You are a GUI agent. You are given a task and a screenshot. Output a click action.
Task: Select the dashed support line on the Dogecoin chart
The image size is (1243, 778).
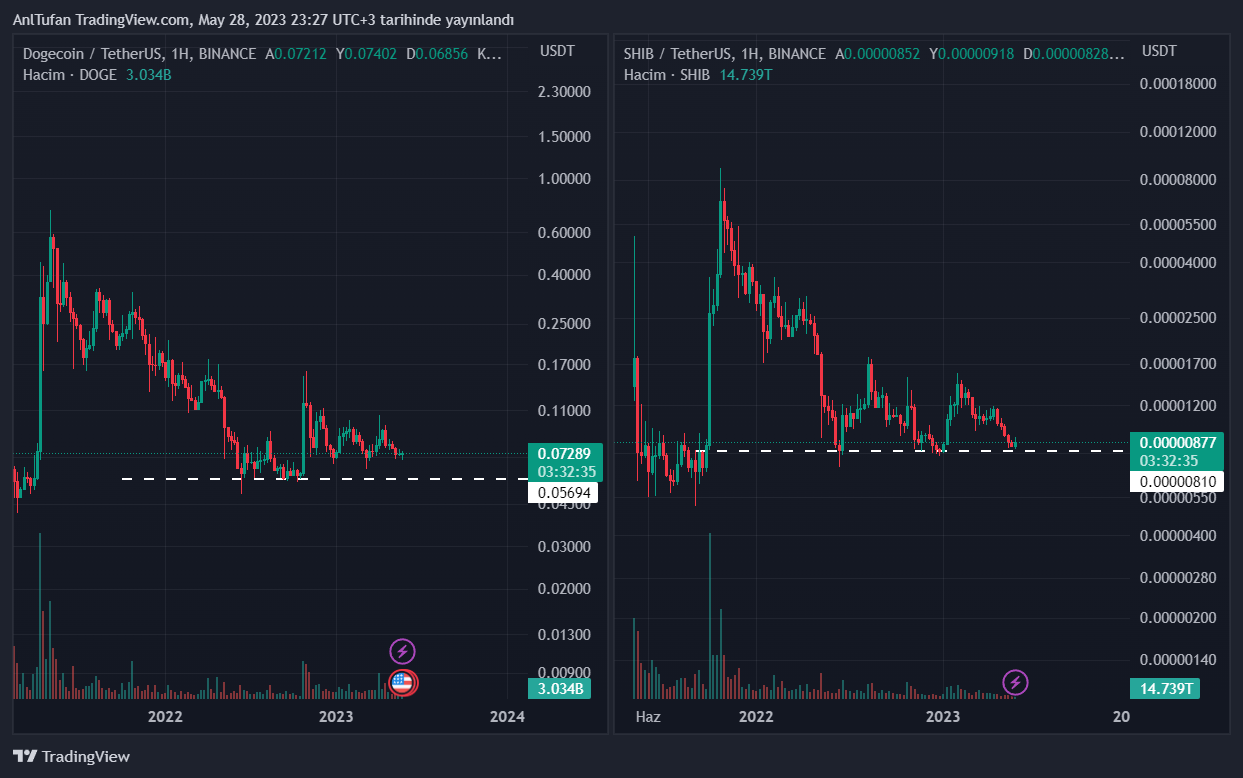[323, 479]
